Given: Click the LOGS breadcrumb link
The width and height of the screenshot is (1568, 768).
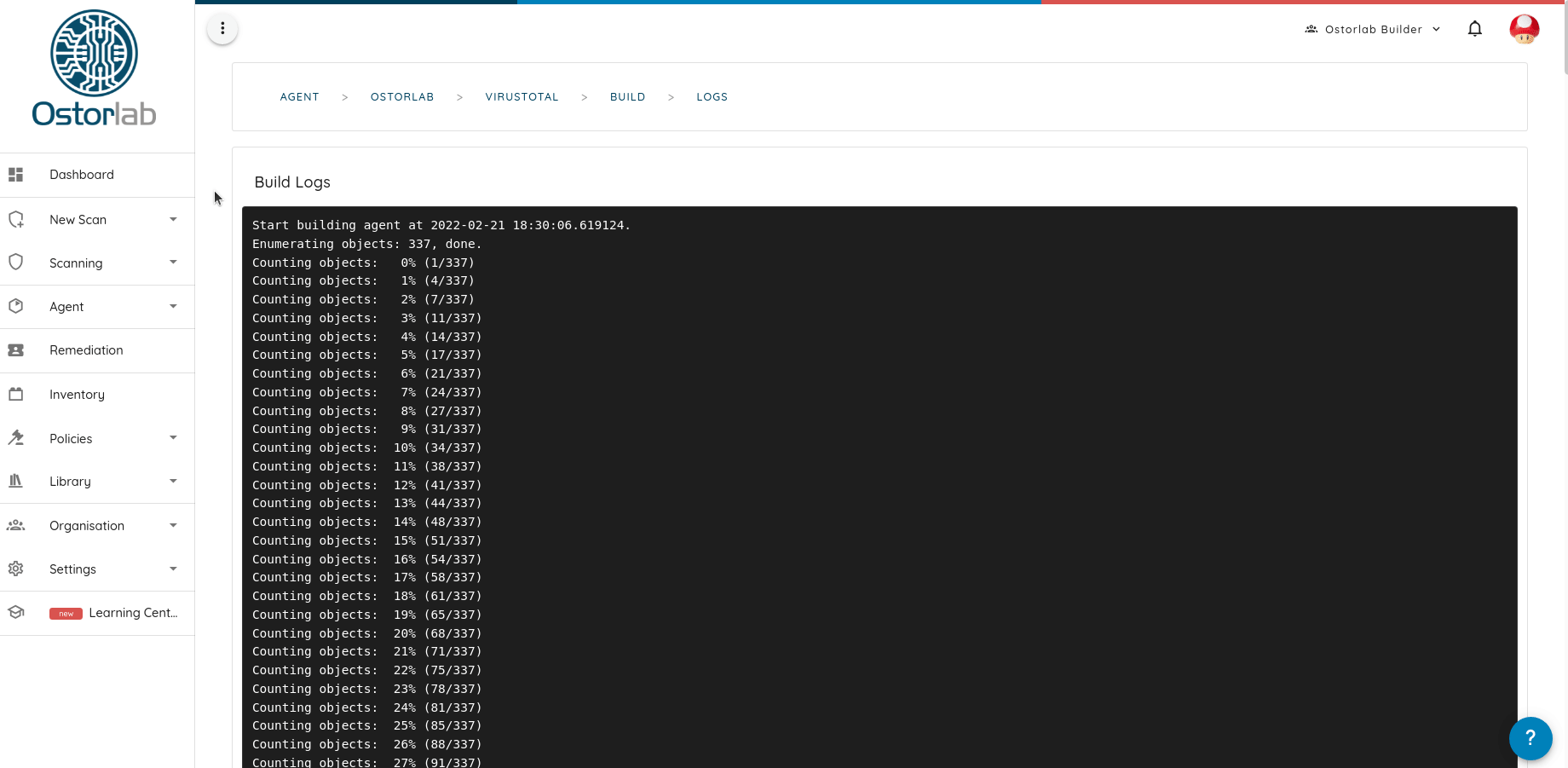Looking at the screenshot, I should click(x=712, y=97).
